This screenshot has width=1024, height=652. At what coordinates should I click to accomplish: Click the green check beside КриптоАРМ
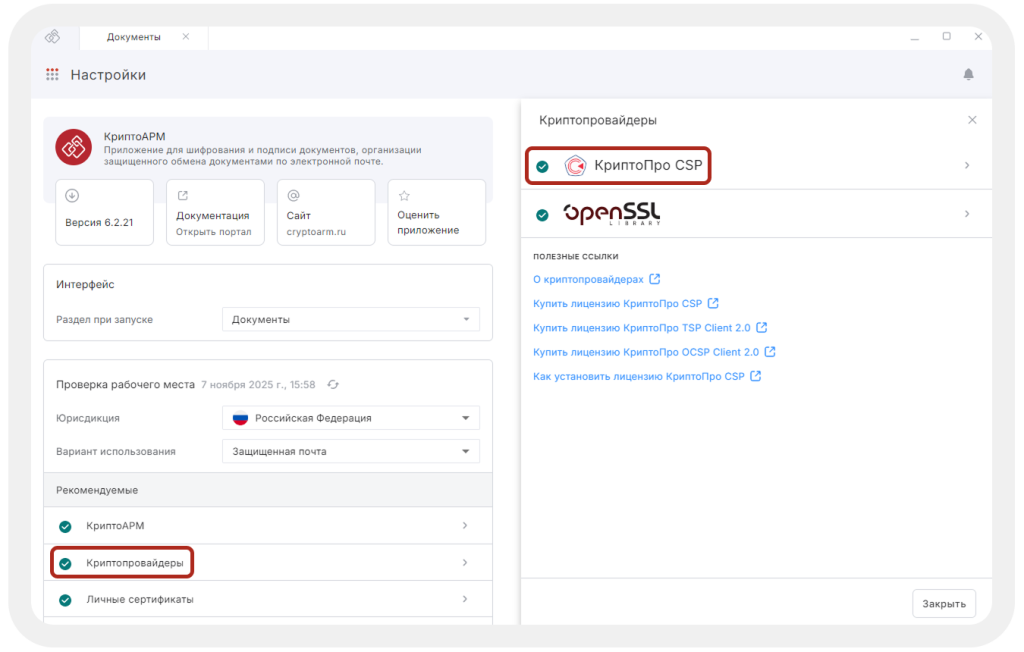pos(65,525)
